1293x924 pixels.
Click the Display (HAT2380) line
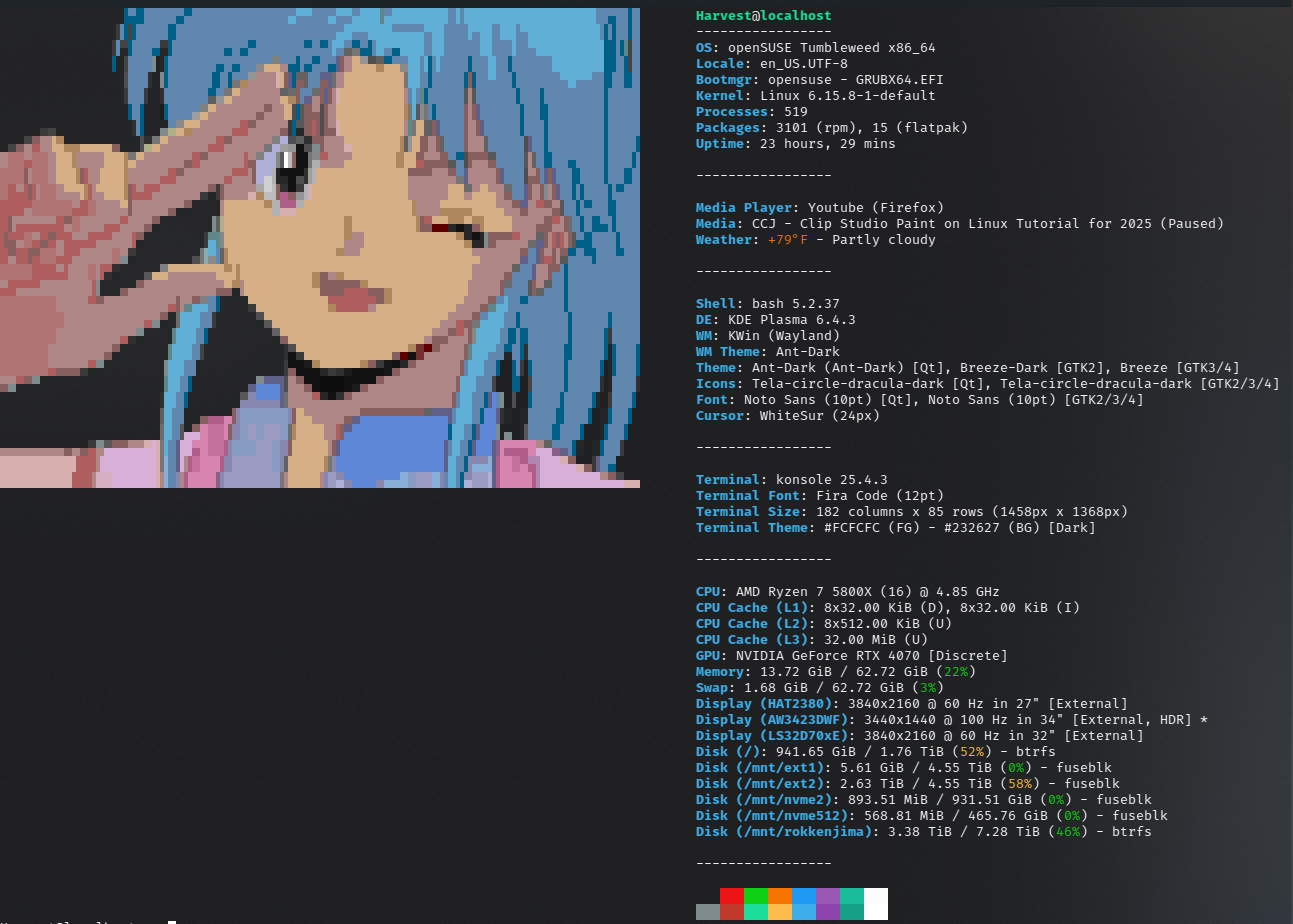pyautogui.click(x=912, y=704)
